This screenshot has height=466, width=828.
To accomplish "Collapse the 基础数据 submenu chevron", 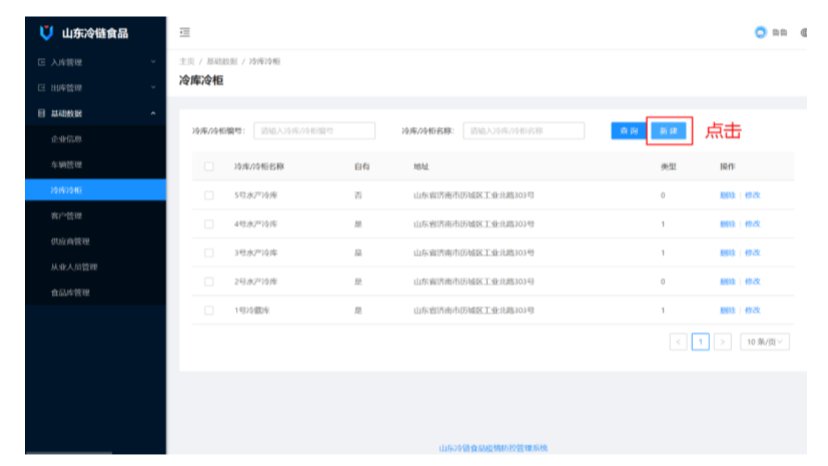I will 153,113.
